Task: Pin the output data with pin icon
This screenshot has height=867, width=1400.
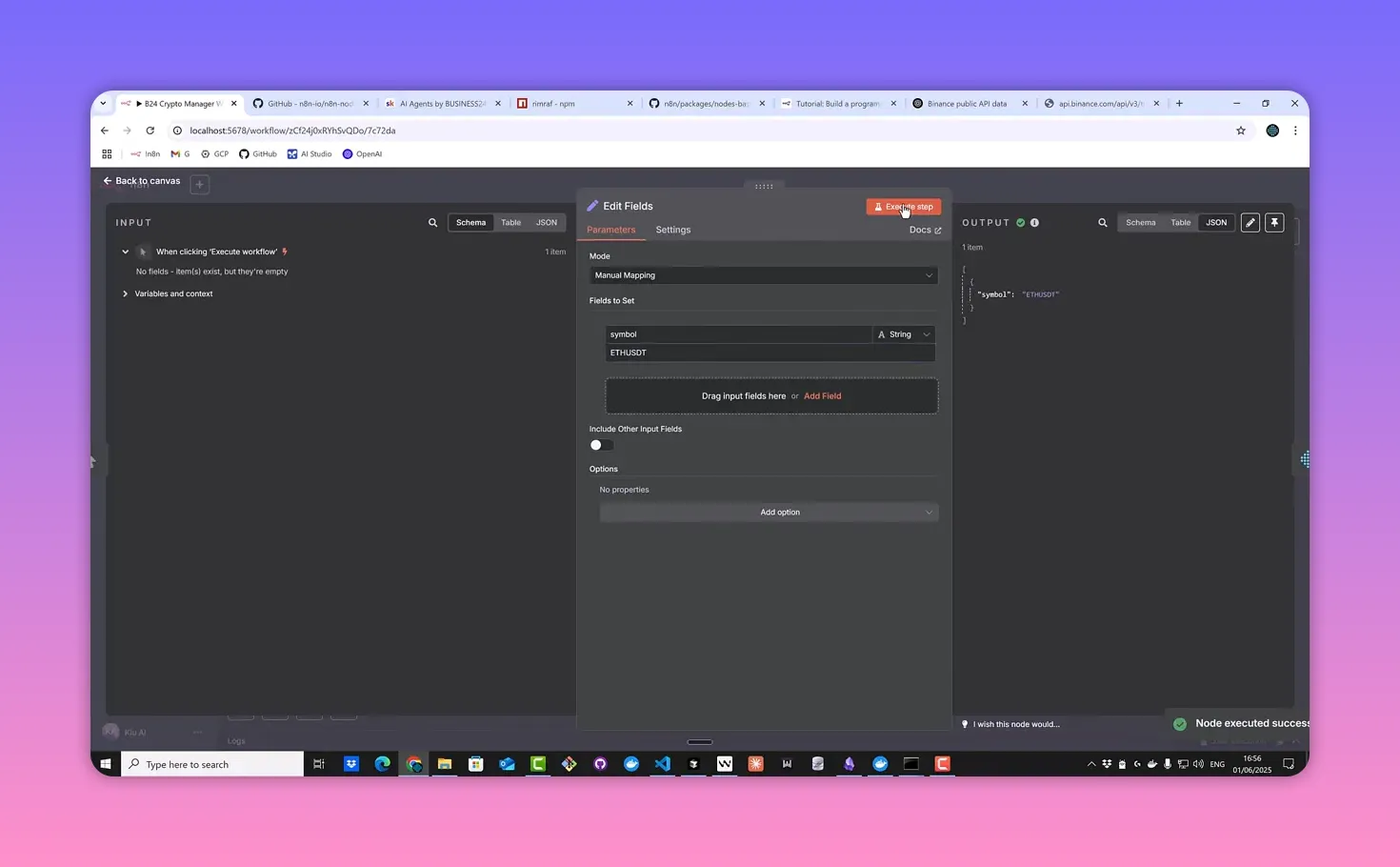Action: coord(1274,223)
